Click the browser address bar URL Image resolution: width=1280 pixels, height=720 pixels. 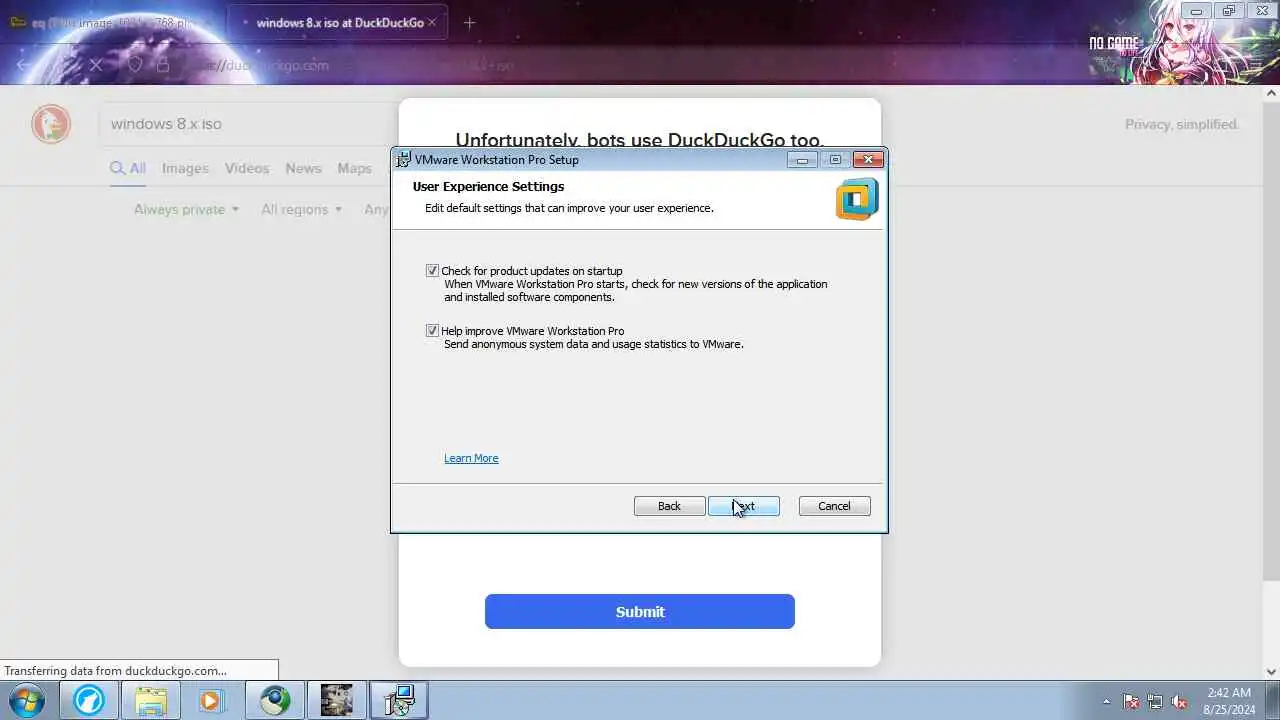[x=350, y=65]
